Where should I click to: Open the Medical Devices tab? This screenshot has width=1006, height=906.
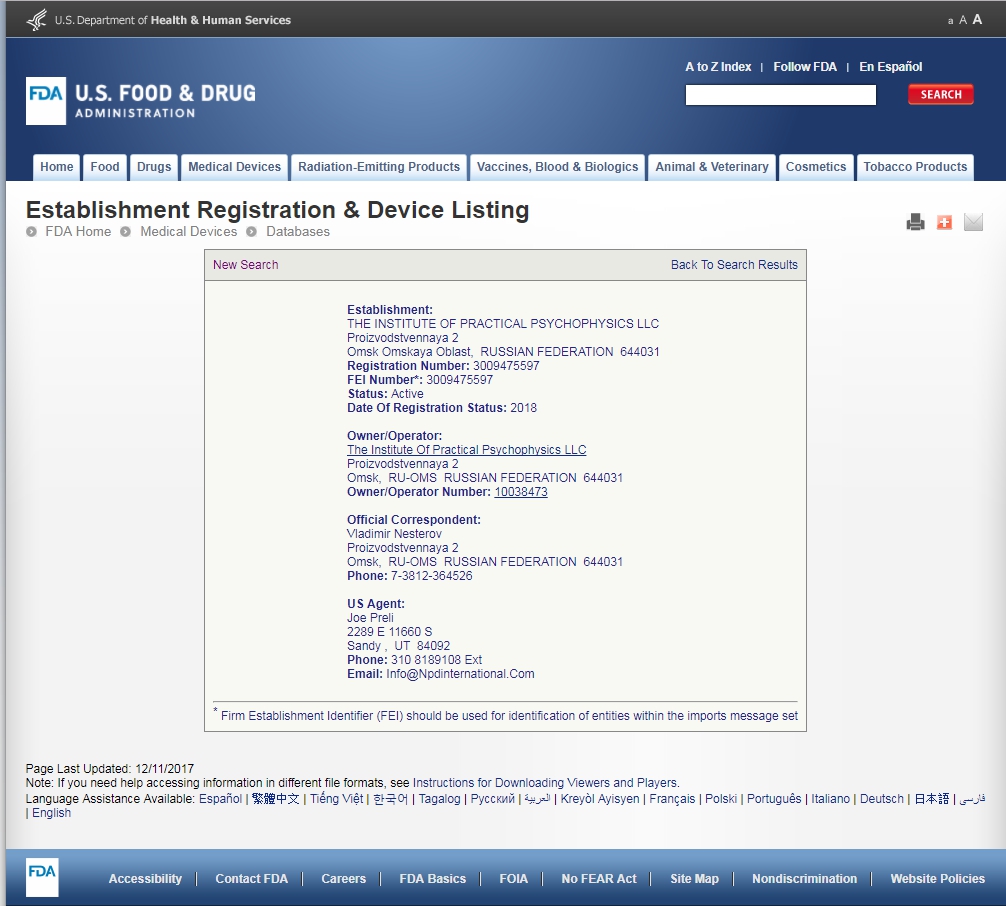coord(234,167)
